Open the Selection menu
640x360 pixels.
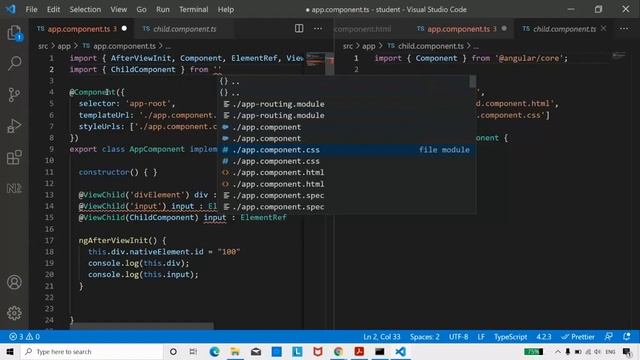click(x=85, y=9)
